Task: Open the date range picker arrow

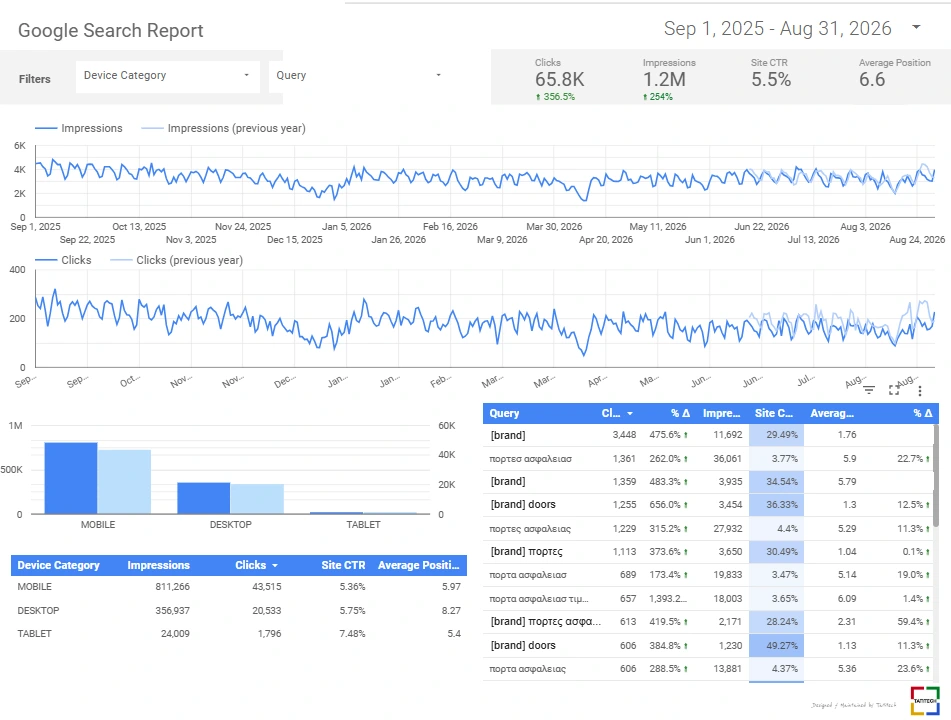Action: click(916, 27)
